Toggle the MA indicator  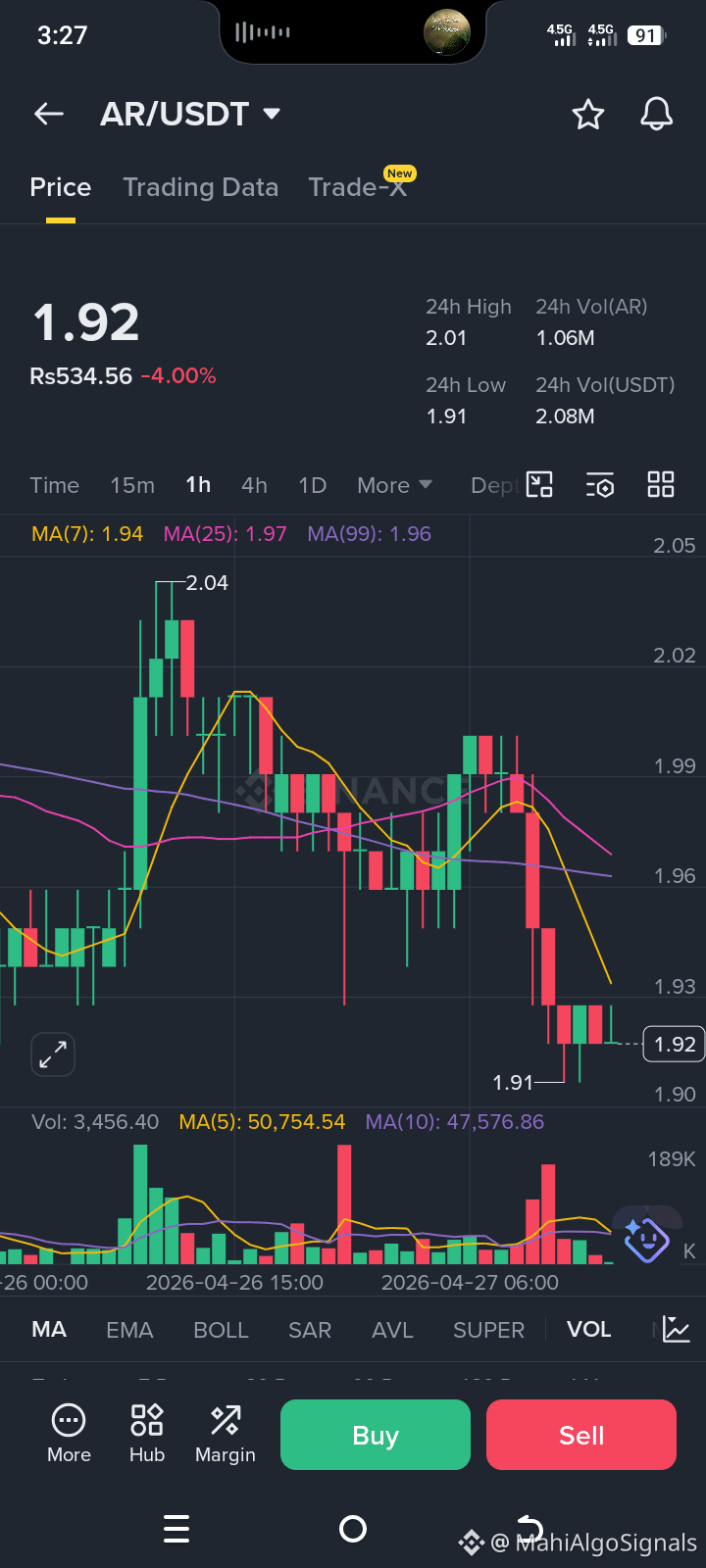tap(49, 1330)
